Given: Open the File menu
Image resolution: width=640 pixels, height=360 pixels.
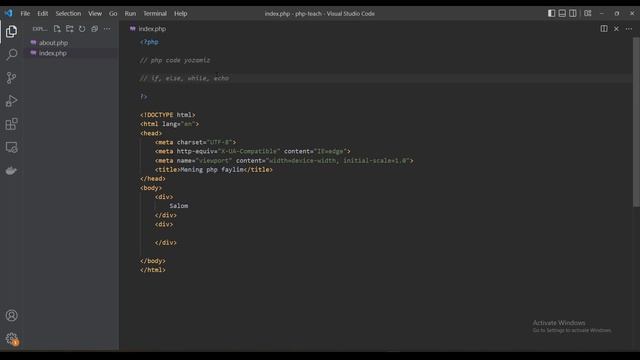Looking at the screenshot, I should coord(25,13).
